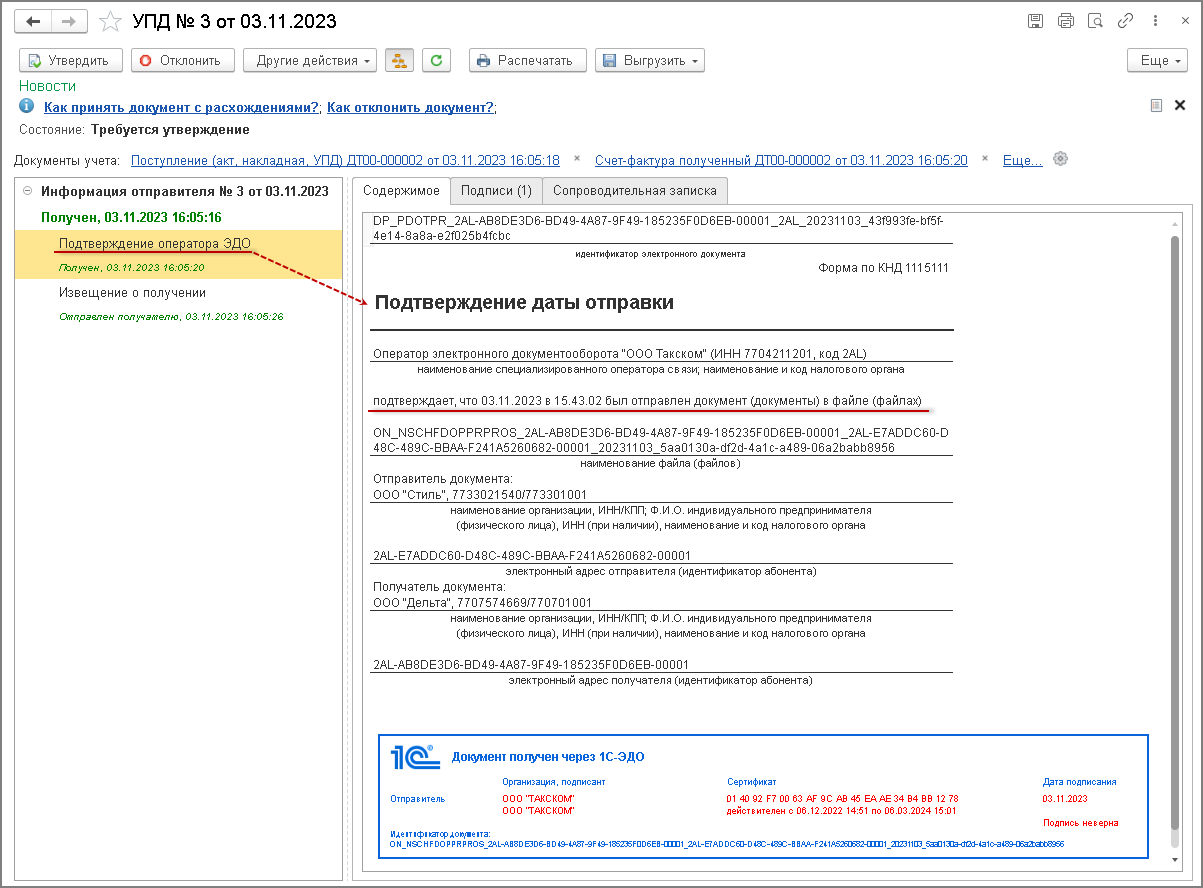This screenshot has height=888, width=1203.
Task: Click the blue info icon
Action: 27,106
